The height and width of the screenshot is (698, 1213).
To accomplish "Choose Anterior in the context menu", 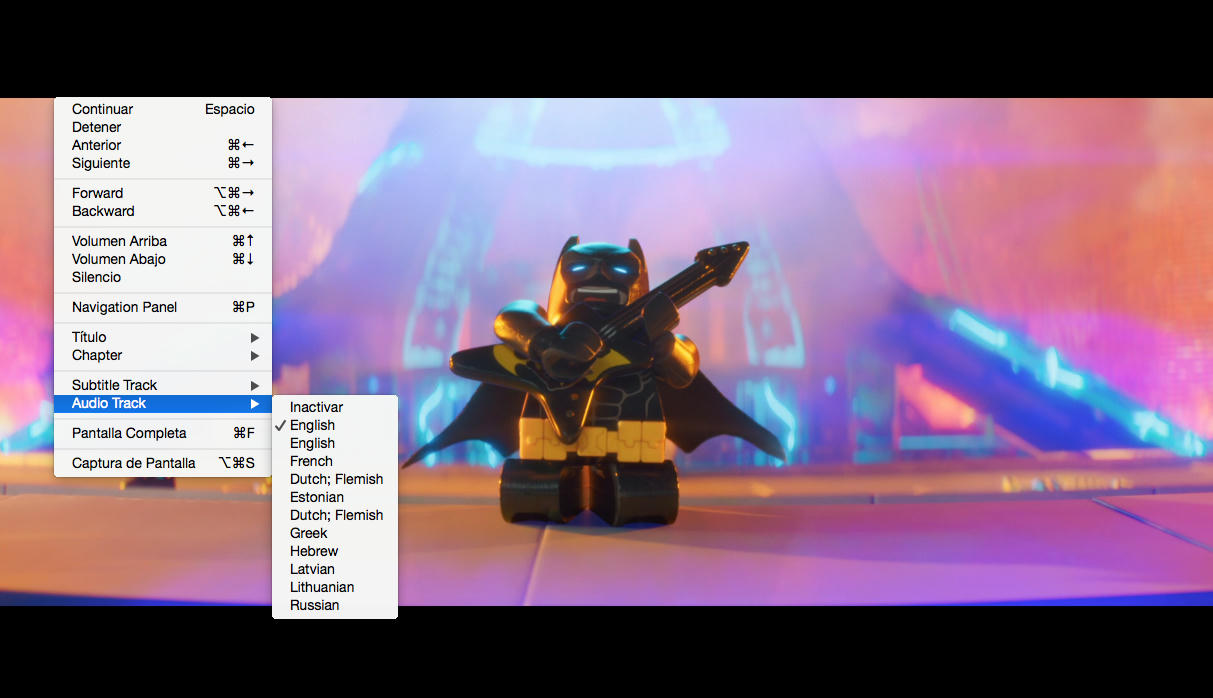I will (x=97, y=145).
